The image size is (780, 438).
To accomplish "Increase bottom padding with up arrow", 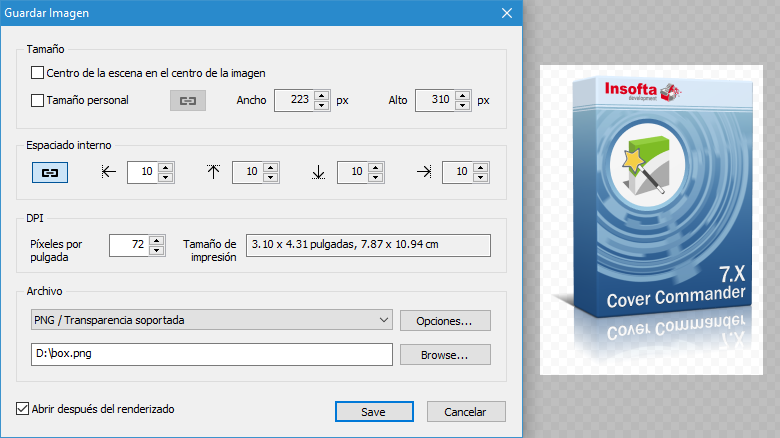I will [x=376, y=168].
